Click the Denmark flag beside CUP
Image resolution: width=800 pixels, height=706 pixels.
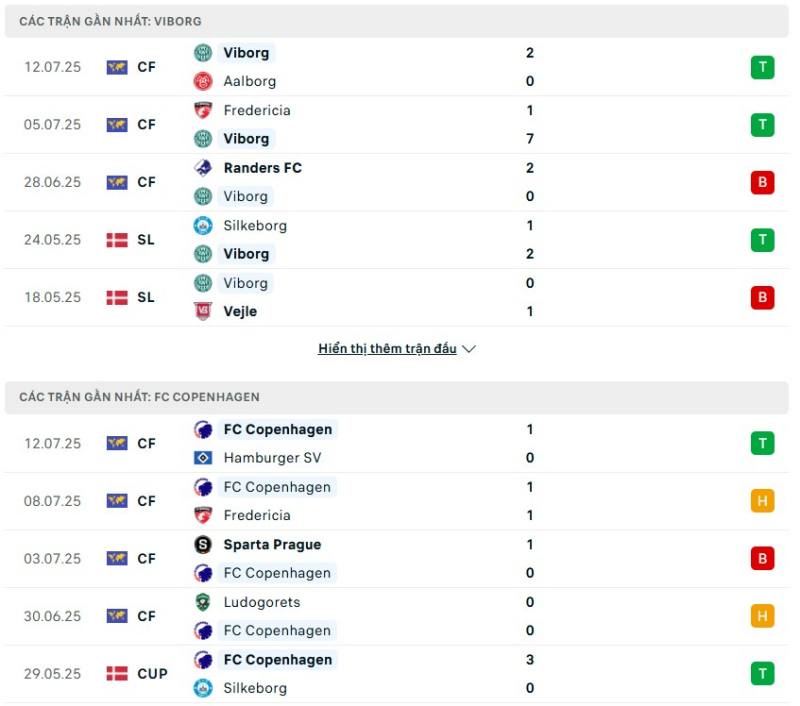click(x=117, y=673)
